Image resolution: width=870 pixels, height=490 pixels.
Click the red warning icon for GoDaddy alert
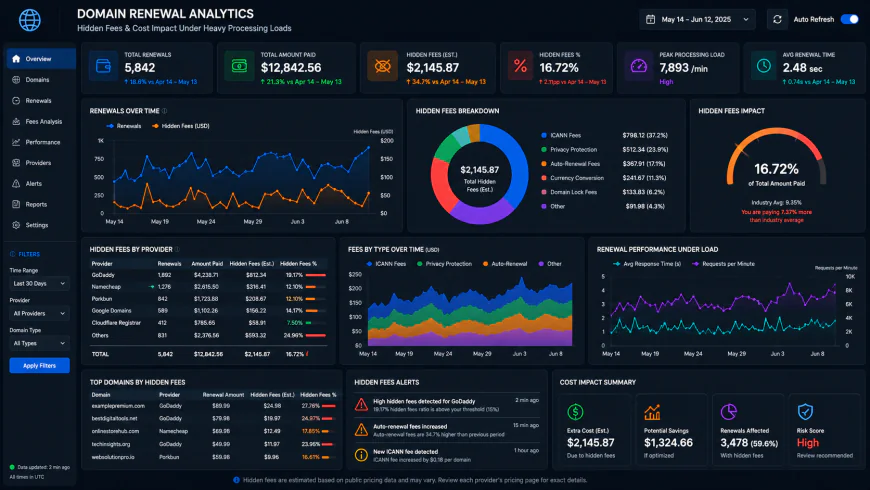(361, 405)
